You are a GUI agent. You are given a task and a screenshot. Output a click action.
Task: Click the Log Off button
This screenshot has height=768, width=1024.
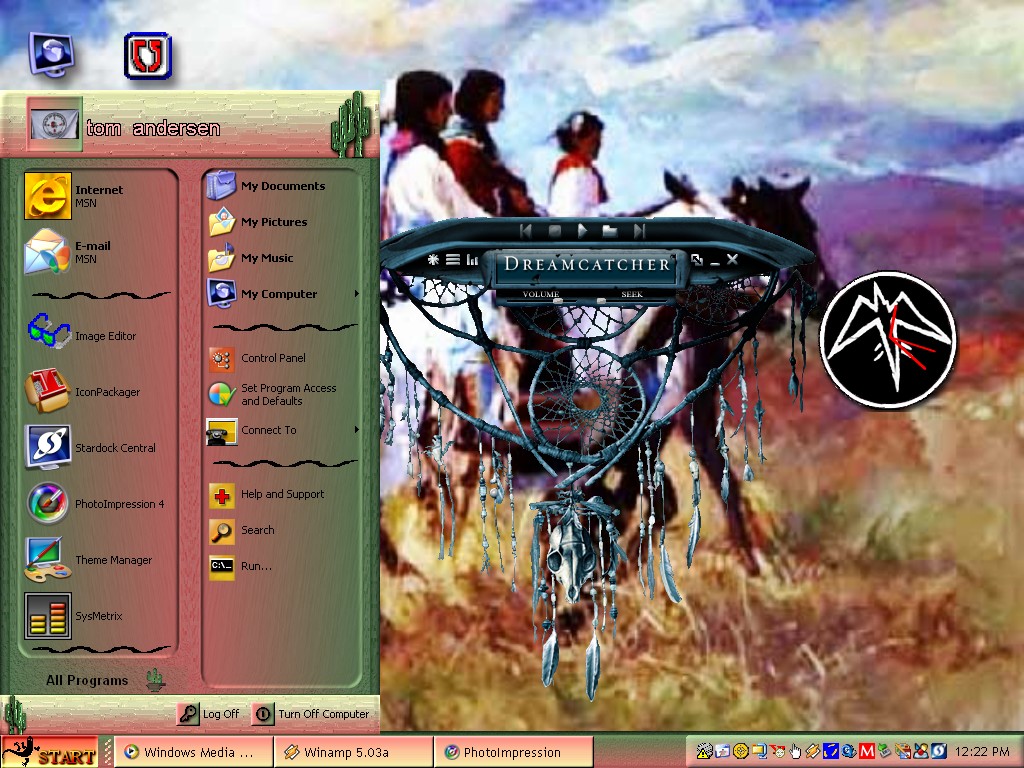pyautogui.click(x=210, y=714)
